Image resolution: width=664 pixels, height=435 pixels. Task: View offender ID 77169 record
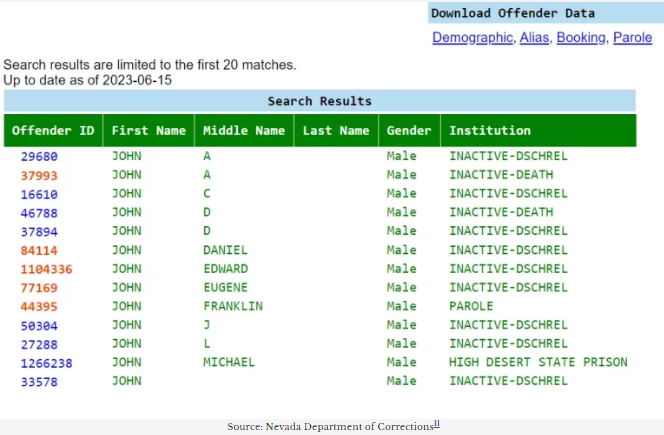click(x=37, y=288)
